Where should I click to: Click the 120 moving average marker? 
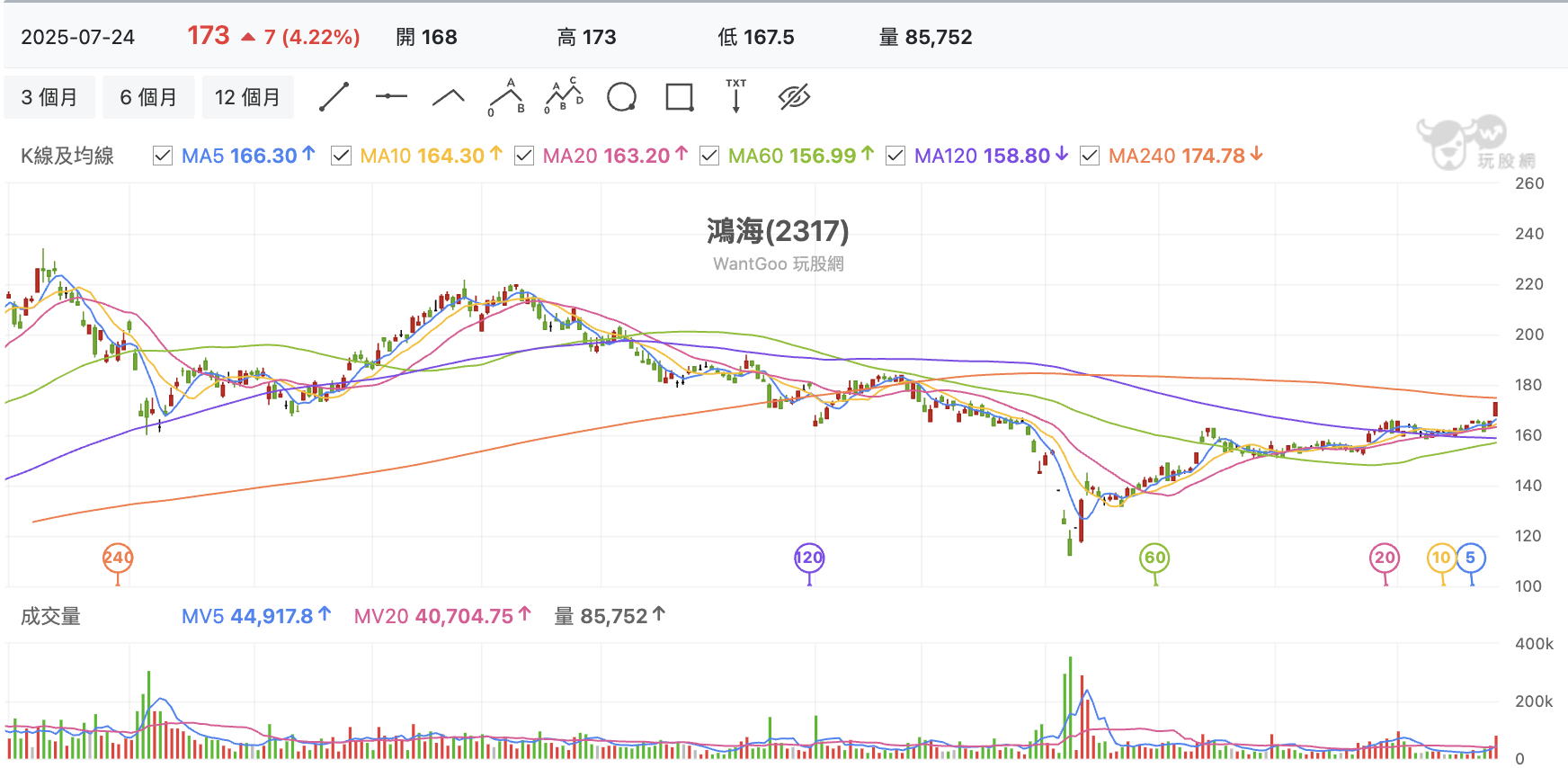[809, 558]
